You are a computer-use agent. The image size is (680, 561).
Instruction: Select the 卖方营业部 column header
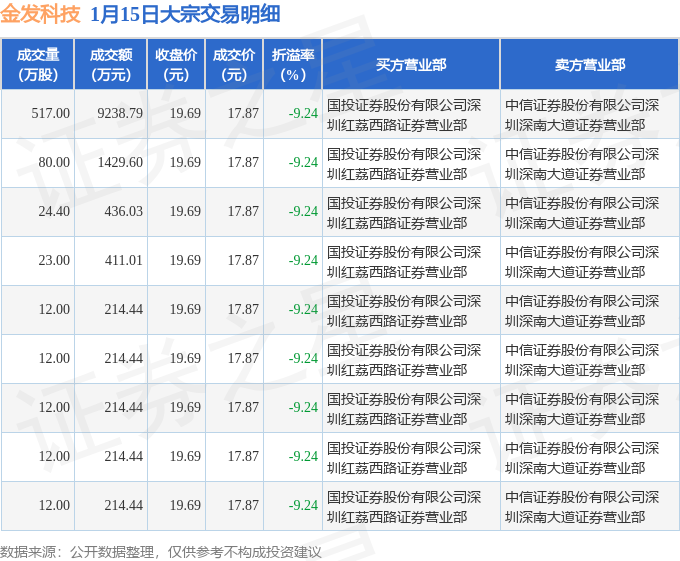(590, 65)
